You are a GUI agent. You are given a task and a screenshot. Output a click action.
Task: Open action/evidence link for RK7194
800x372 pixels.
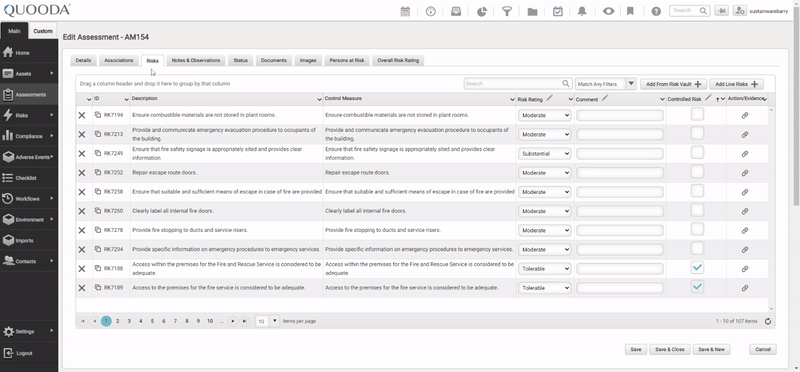click(x=745, y=116)
